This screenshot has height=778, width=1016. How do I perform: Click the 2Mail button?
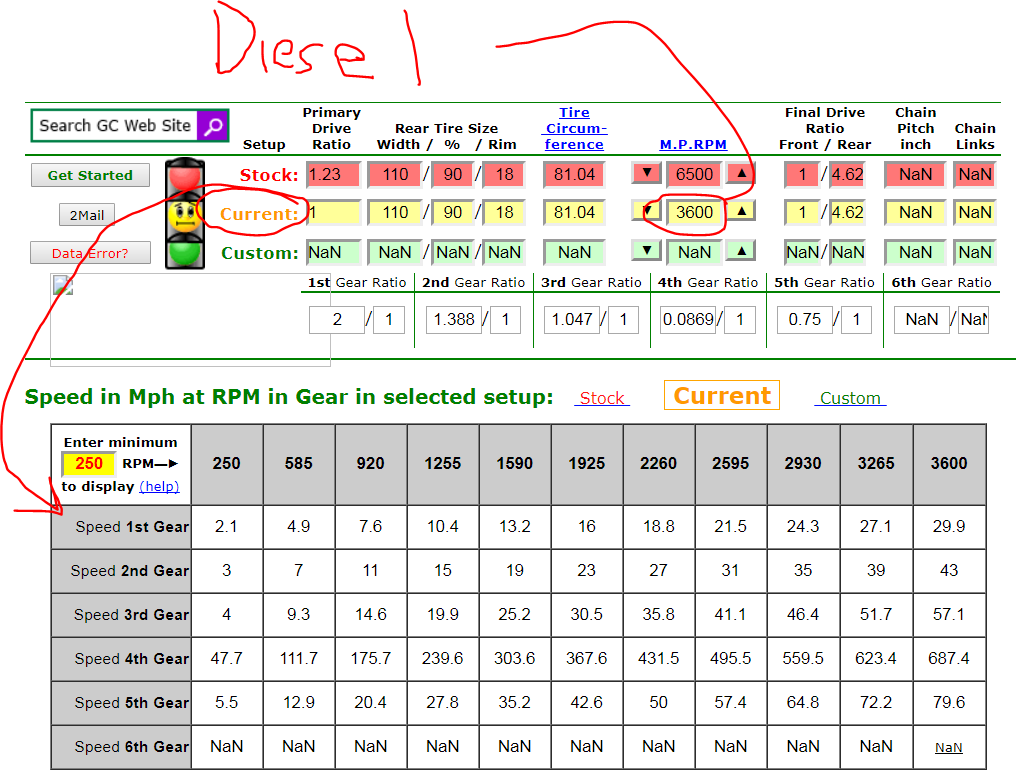click(x=86, y=215)
